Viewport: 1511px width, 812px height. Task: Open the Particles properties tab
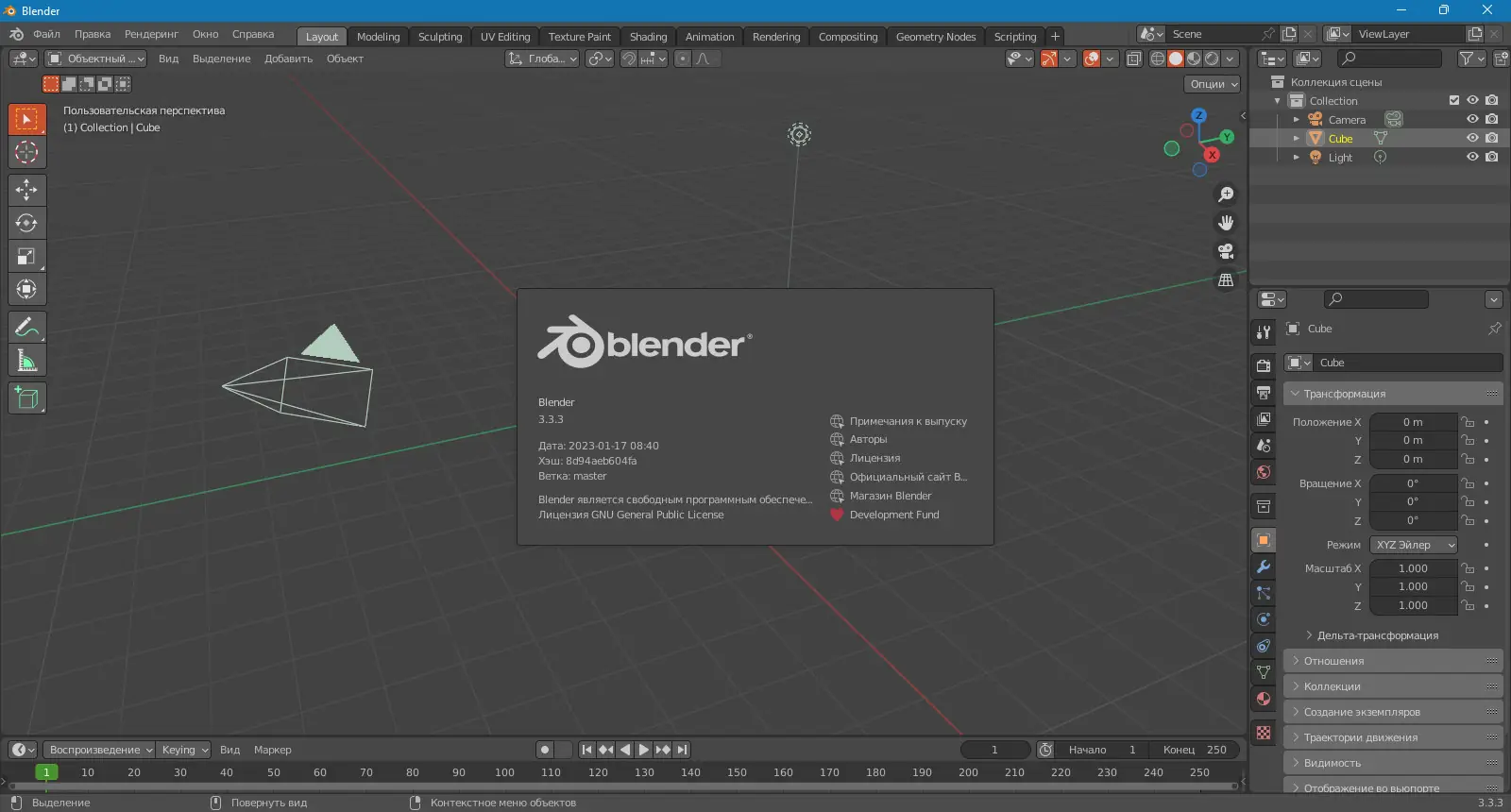coord(1264,593)
